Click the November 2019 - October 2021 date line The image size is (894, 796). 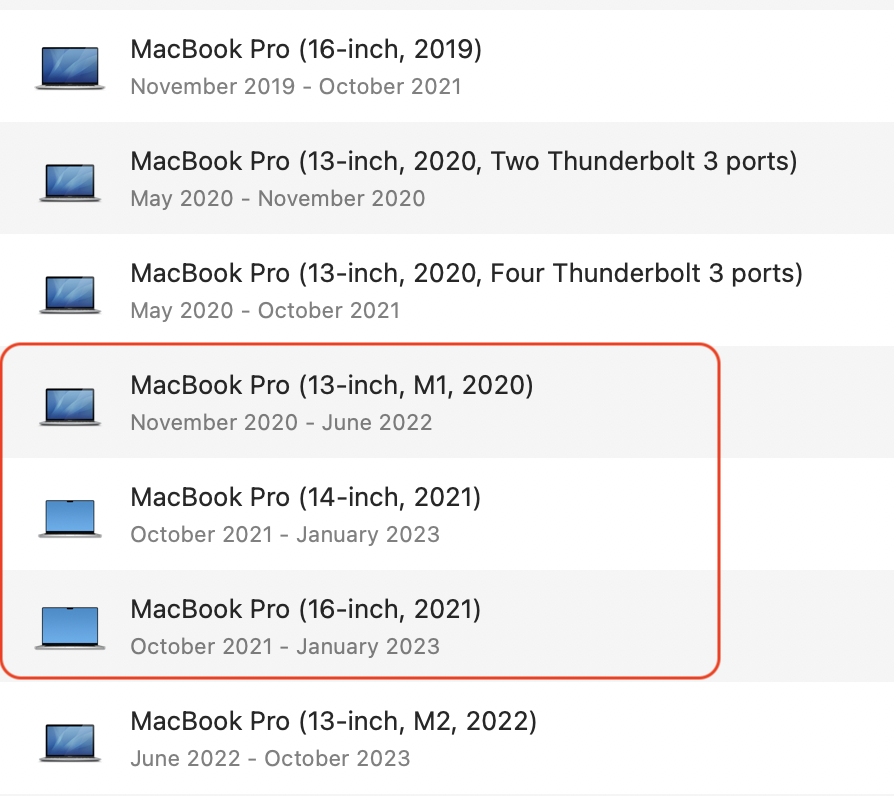point(296,87)
